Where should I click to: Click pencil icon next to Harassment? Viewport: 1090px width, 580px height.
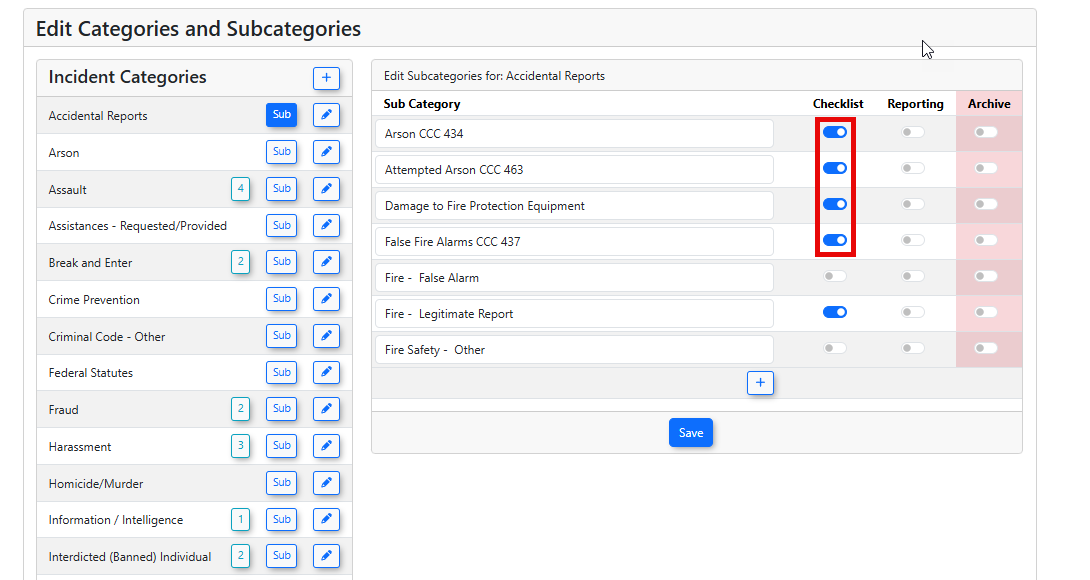pos(326,446)
